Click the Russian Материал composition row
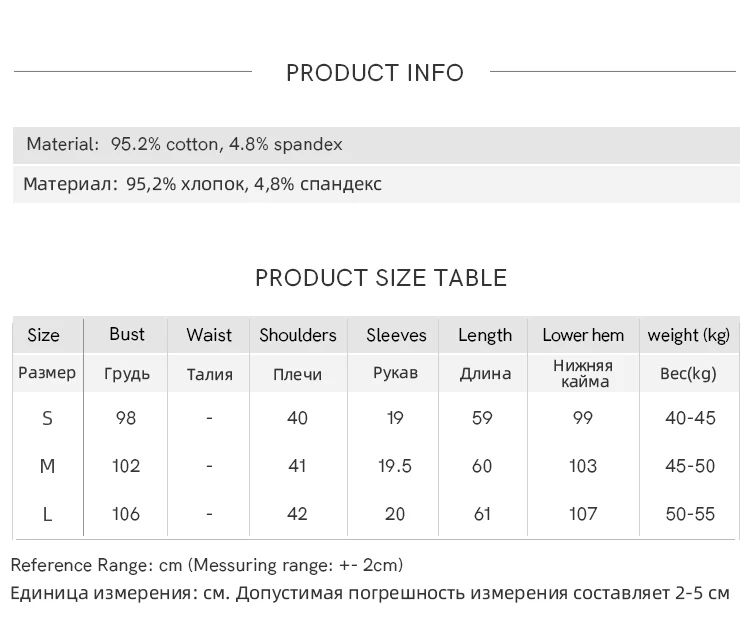 202,184
